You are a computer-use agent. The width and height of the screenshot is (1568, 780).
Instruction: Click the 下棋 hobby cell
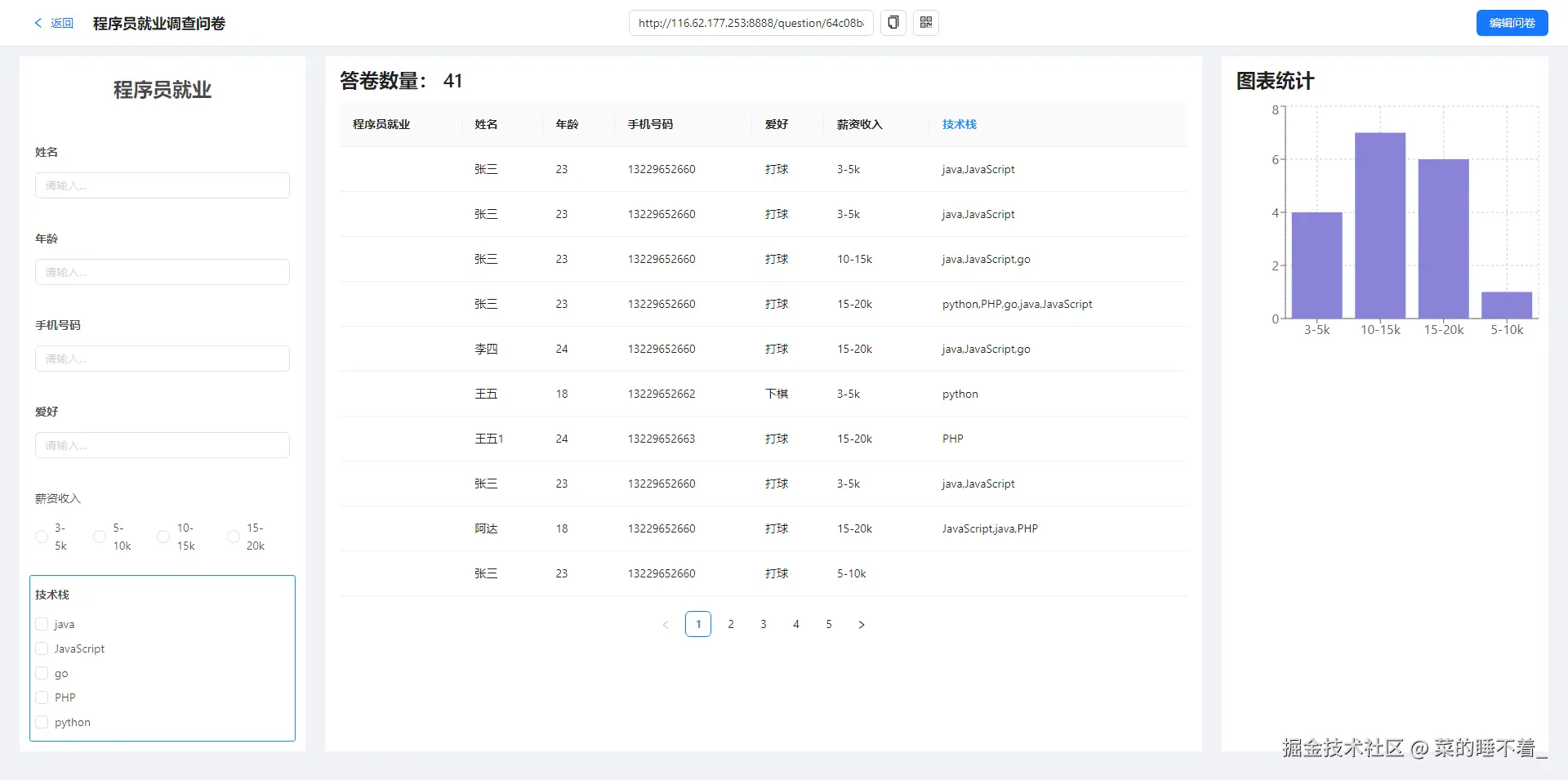click(x=777, y=394)
